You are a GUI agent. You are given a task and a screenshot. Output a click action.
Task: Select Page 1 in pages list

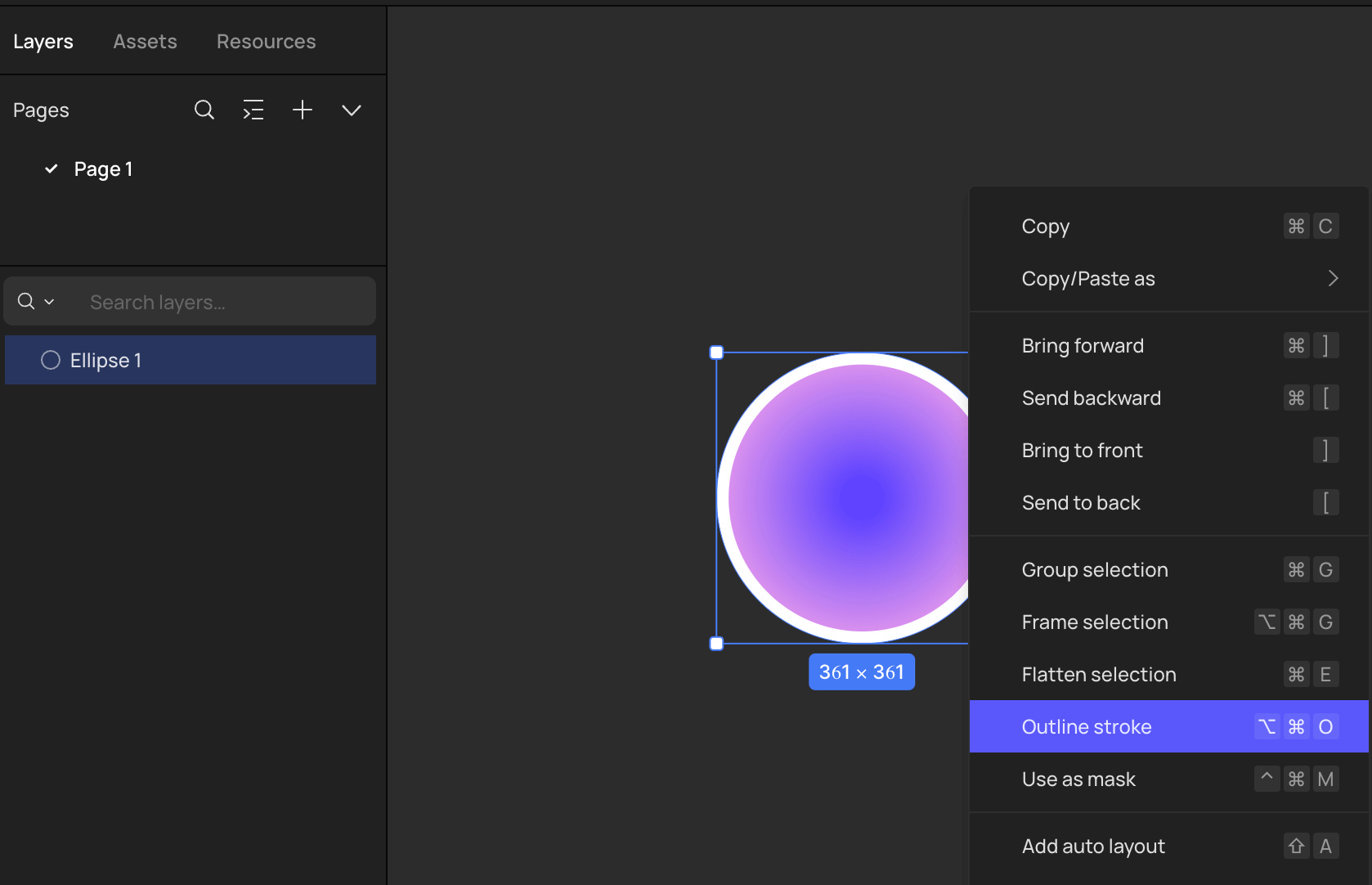click(103, 169)
